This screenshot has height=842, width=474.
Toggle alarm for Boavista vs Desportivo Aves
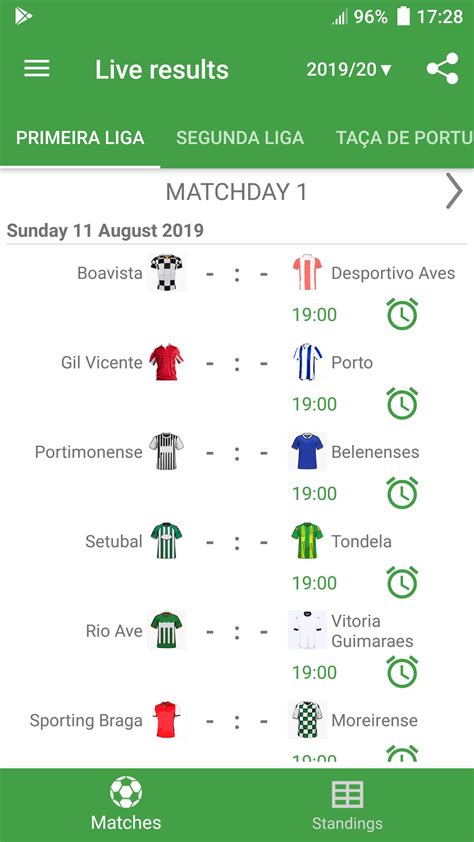403,314
